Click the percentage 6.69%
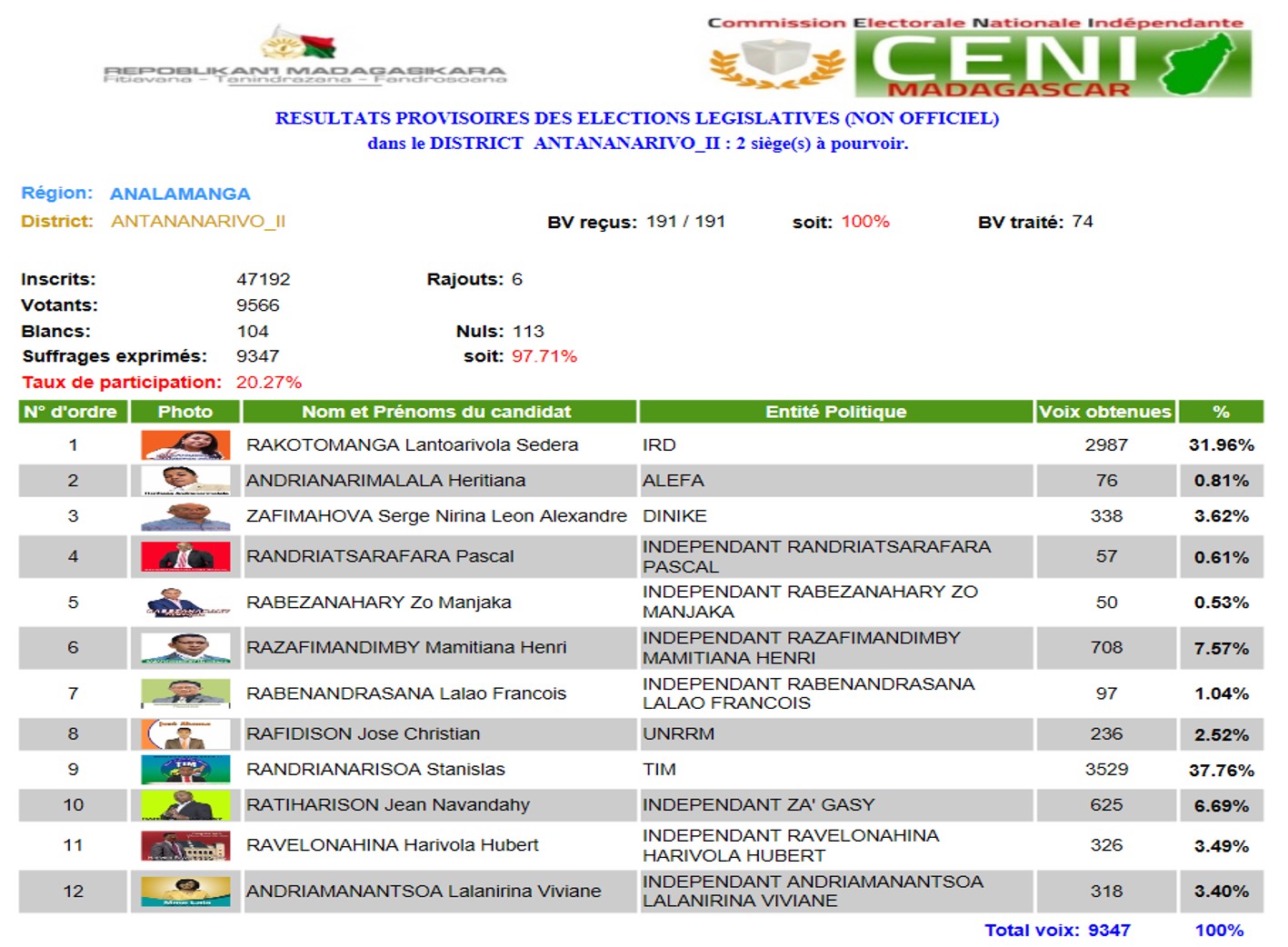 click(x=1222, y=806)
